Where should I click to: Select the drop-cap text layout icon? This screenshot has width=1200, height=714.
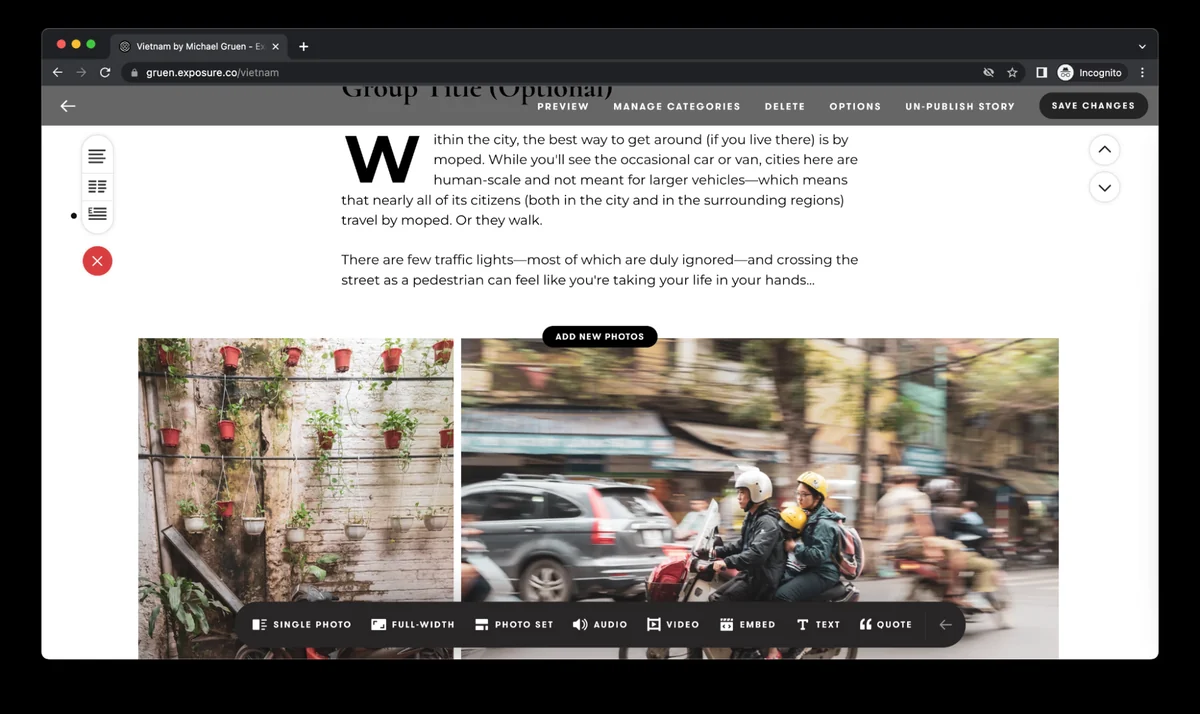[x=97, y=213]
